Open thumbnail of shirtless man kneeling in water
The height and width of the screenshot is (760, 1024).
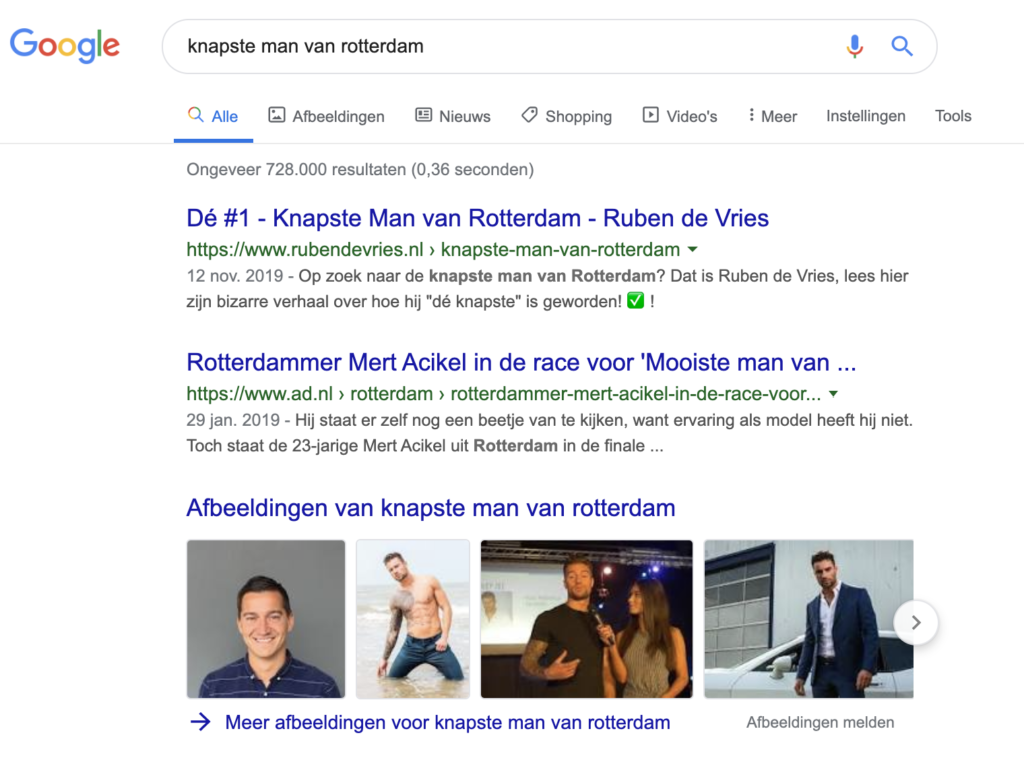pyautogui.click(x=413, y=619)
